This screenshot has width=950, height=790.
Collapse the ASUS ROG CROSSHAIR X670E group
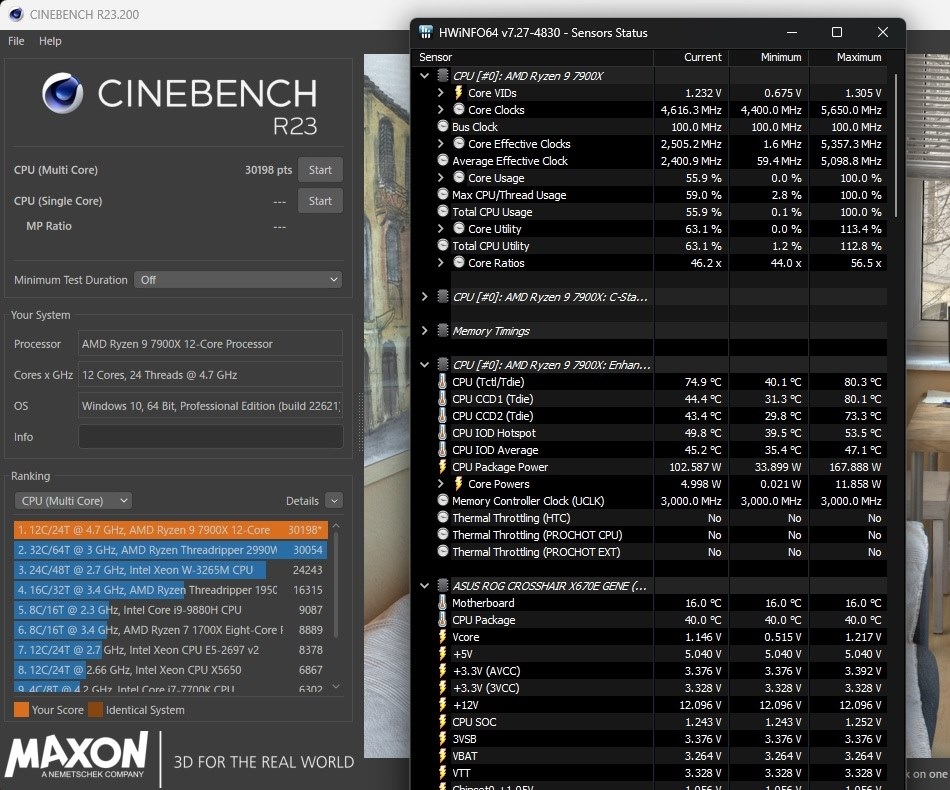click(424, 586)
